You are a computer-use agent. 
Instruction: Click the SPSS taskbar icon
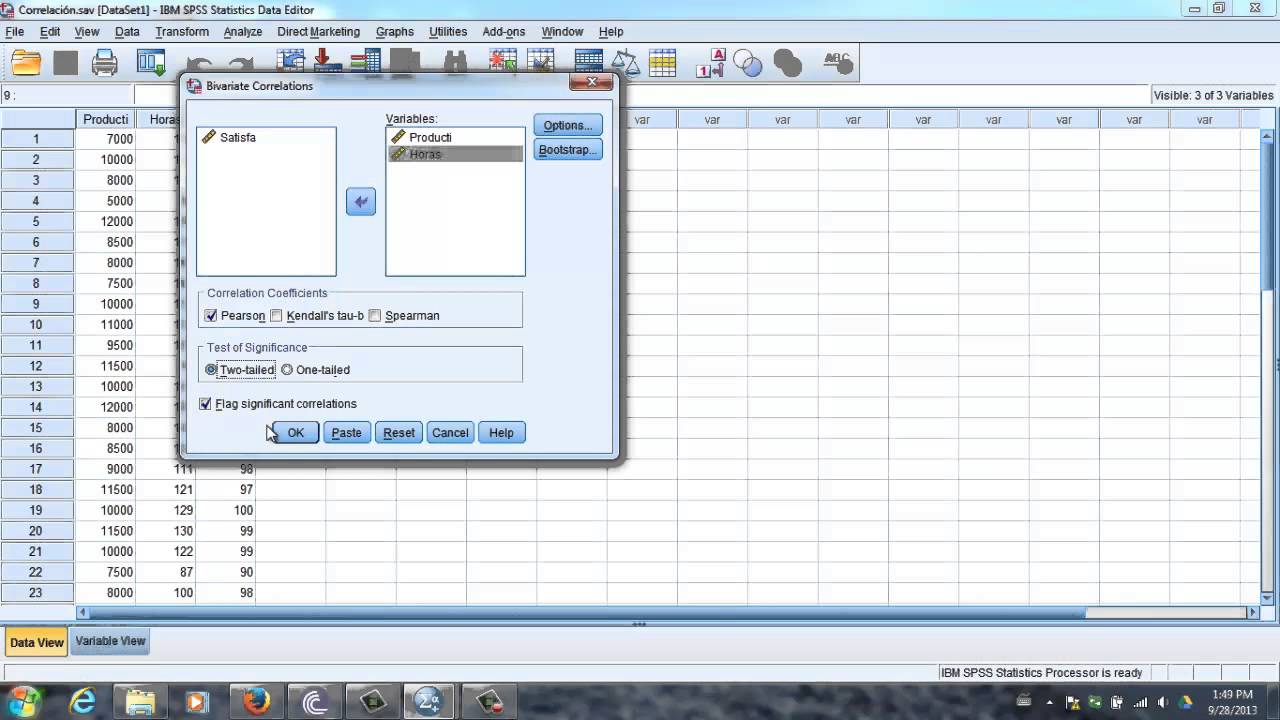[430, 702]
